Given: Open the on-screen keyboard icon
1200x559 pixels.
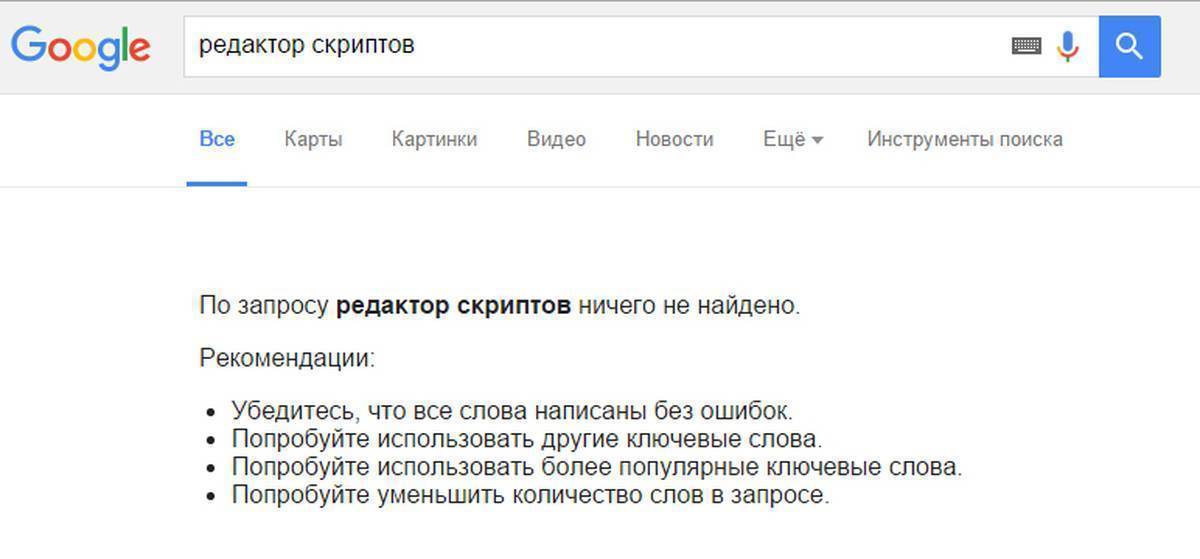Looking at the screenshot, I should pyautogui.click(x=1026, y=46).
